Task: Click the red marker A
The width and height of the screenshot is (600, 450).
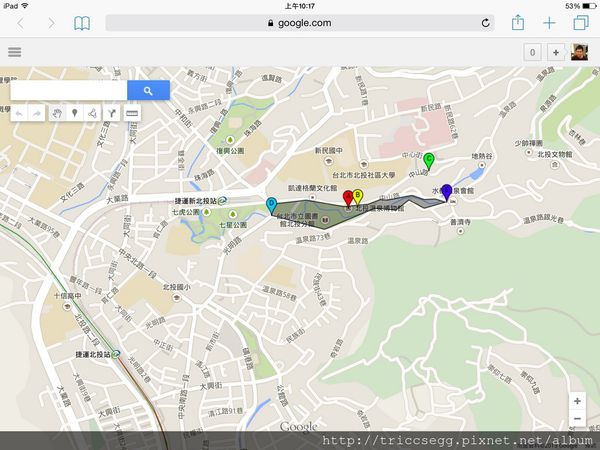Action: coord(347,199)
